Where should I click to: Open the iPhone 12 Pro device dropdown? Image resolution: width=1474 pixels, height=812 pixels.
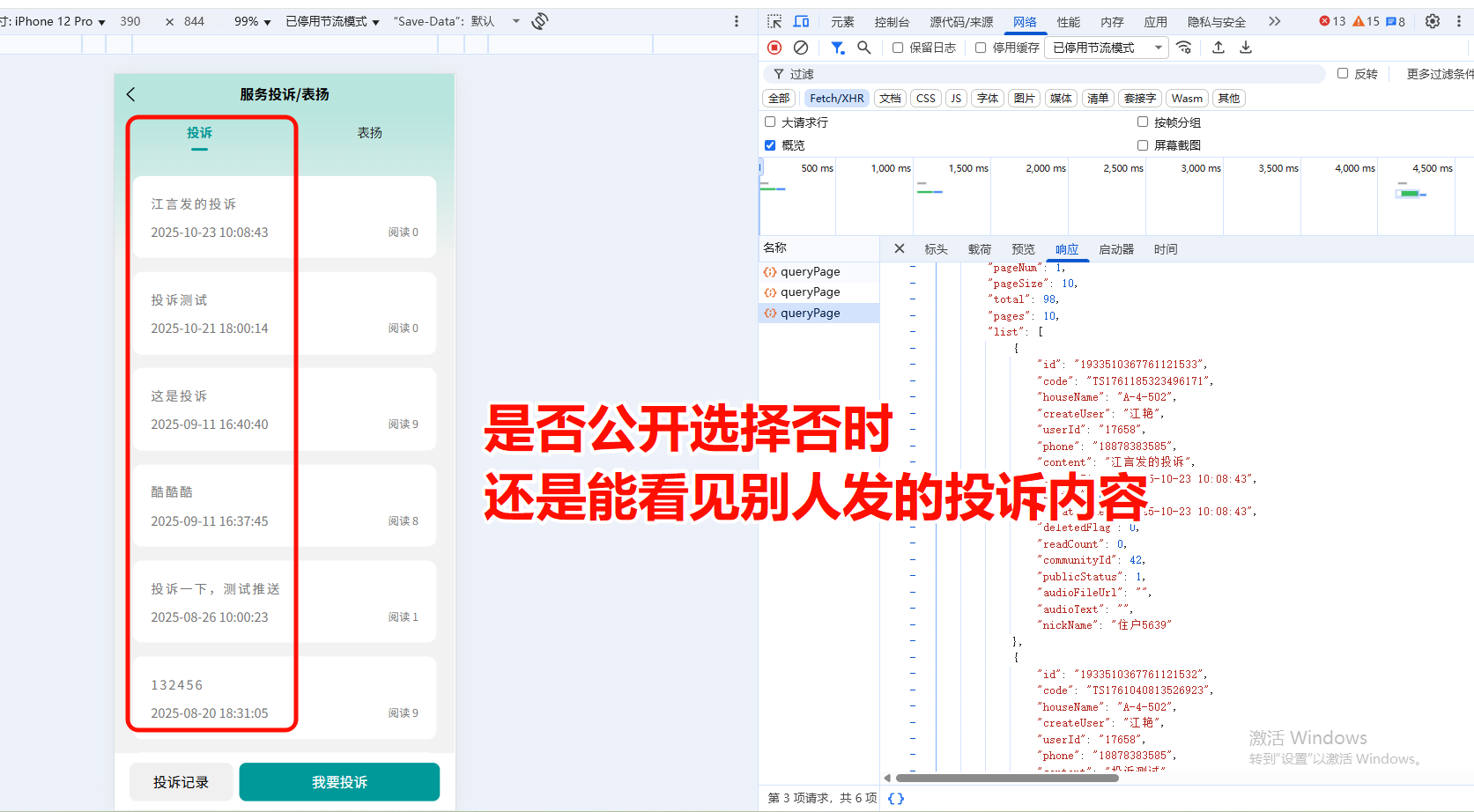55,21
